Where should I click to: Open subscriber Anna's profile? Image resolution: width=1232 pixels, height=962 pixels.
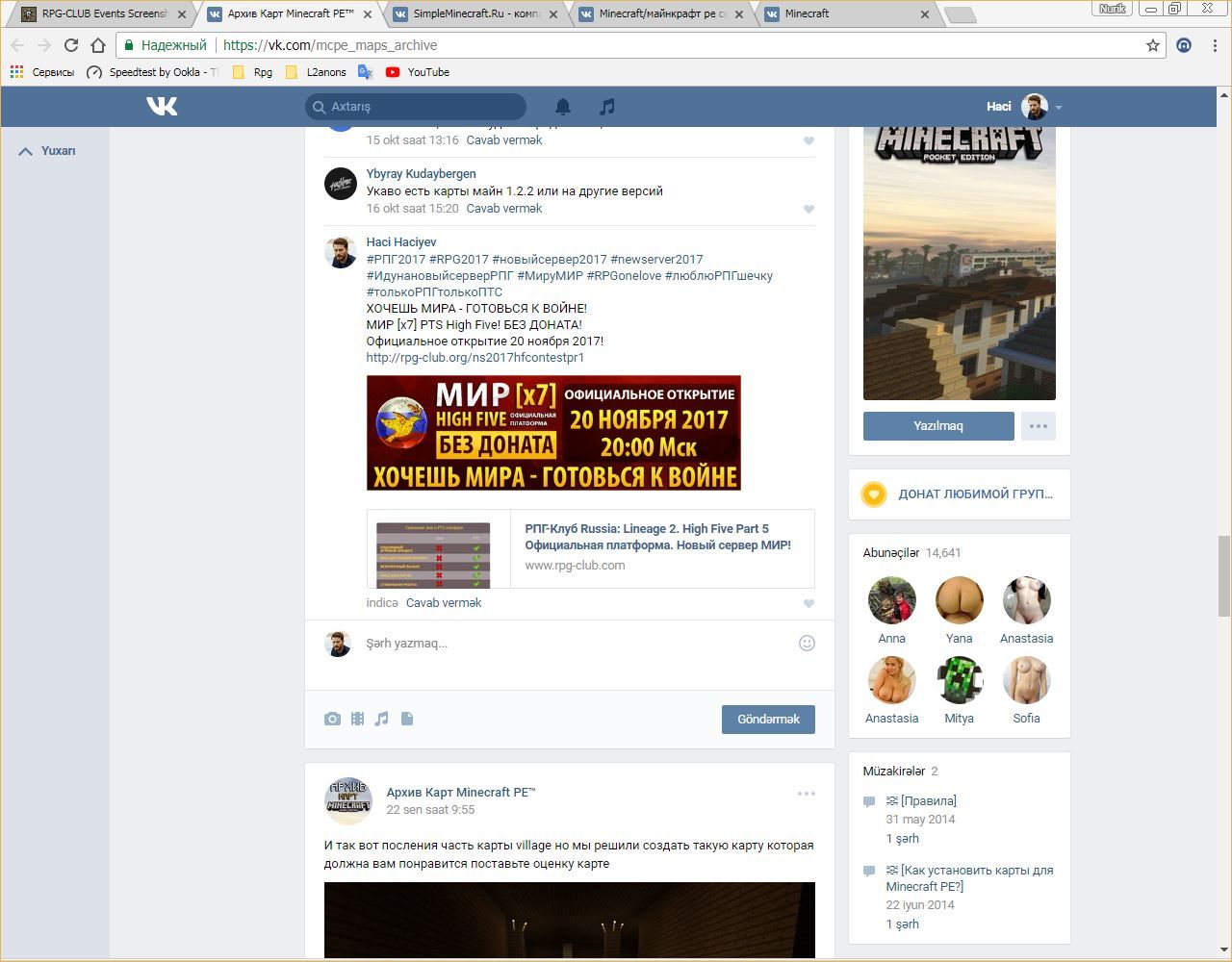tap(892, 611)
